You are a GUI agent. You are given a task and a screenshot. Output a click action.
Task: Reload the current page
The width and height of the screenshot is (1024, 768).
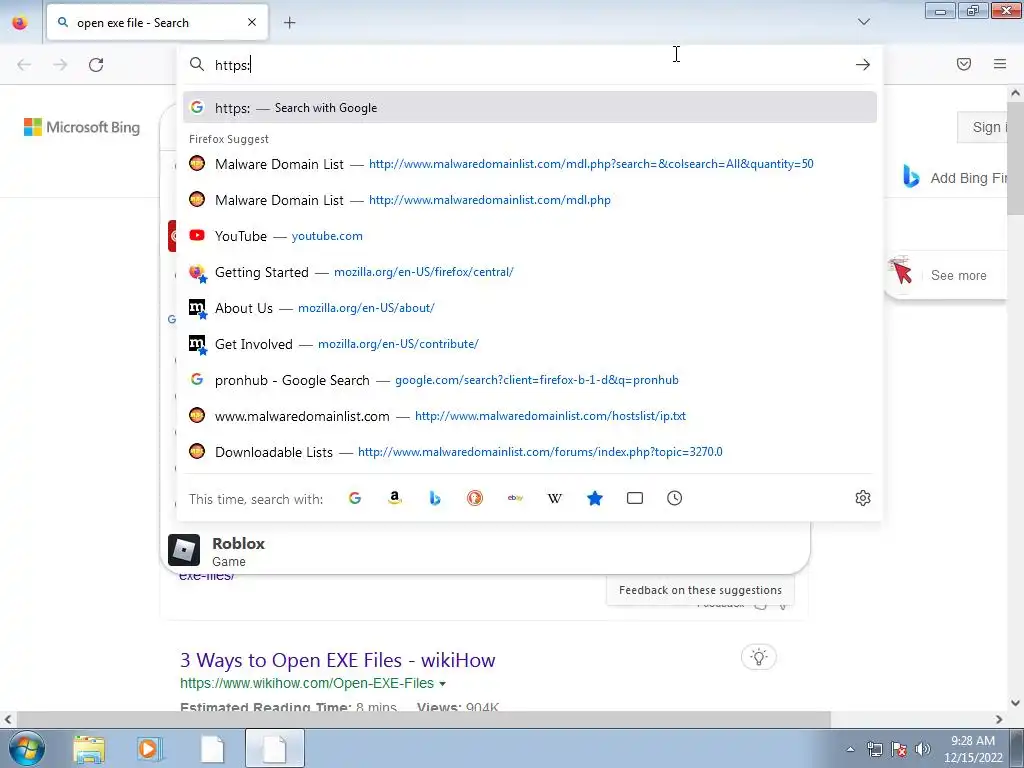[x=96, y=65]
